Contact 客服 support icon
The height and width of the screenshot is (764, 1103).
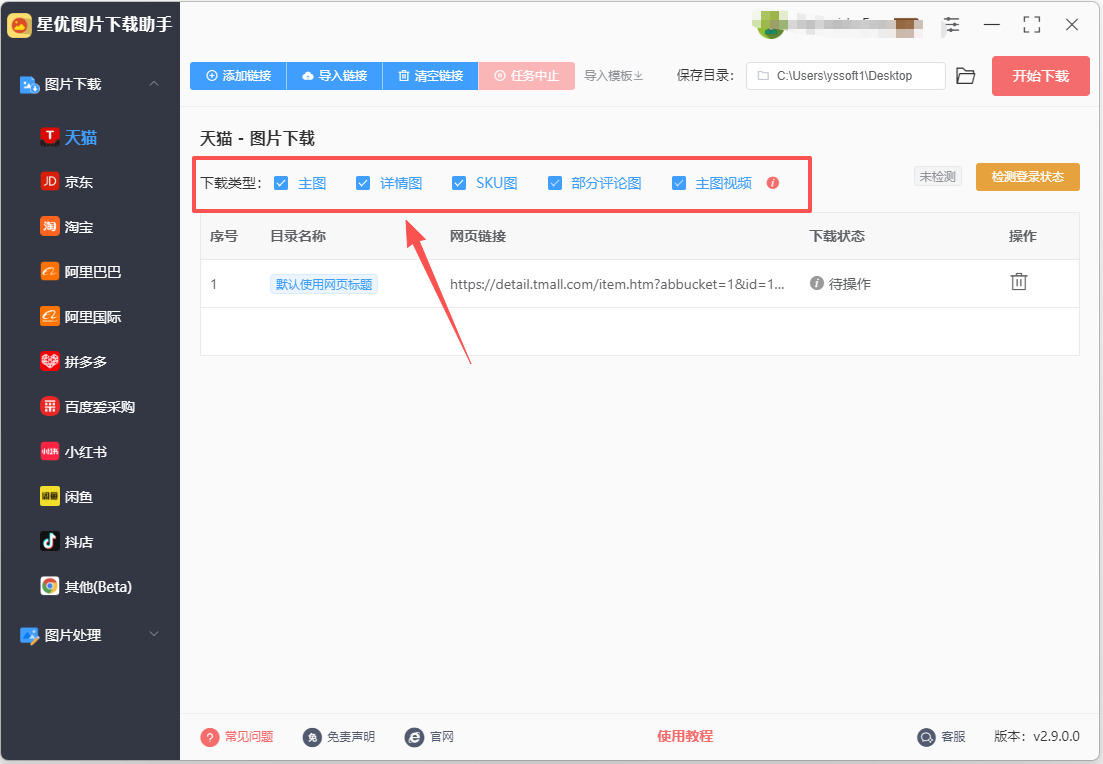tap(926, 737)
